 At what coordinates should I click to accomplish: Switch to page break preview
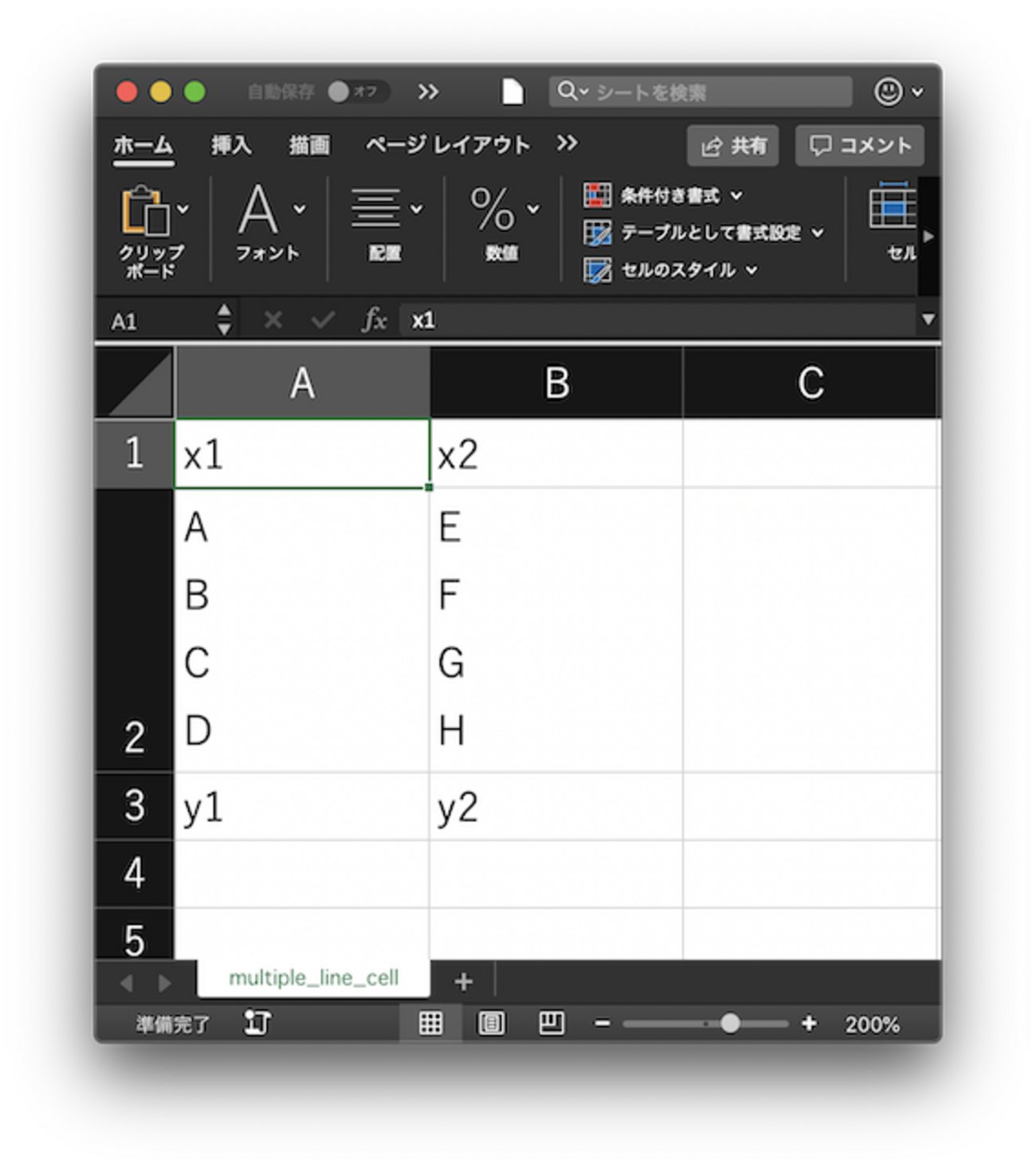click(x=551, y=1023)
